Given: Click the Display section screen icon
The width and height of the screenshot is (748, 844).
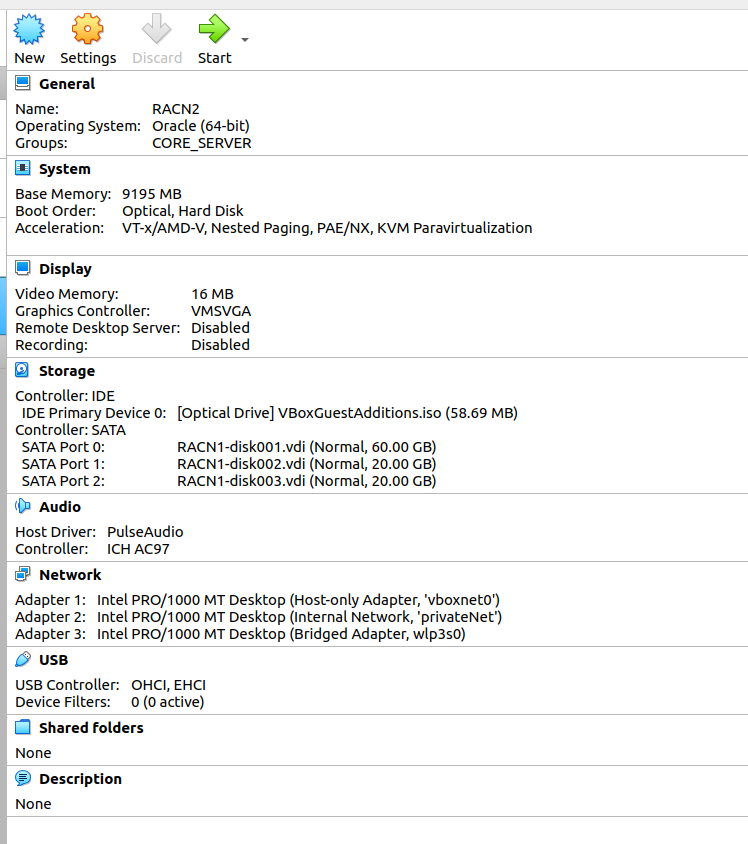Looking at the screenshot, I should tap(23, 268).
